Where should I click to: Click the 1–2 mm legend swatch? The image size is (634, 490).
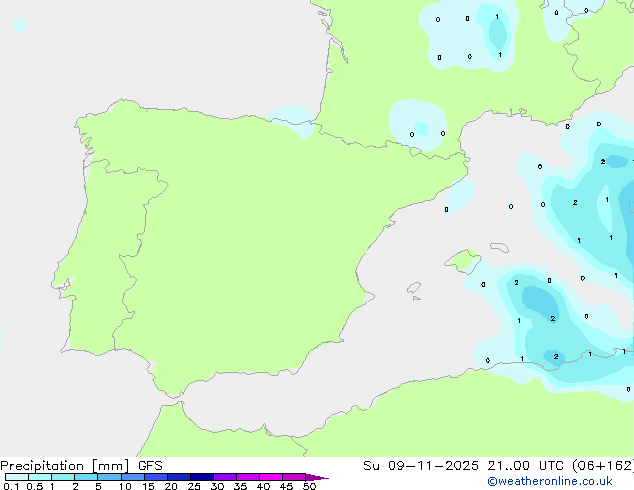(x=63, y=477)
